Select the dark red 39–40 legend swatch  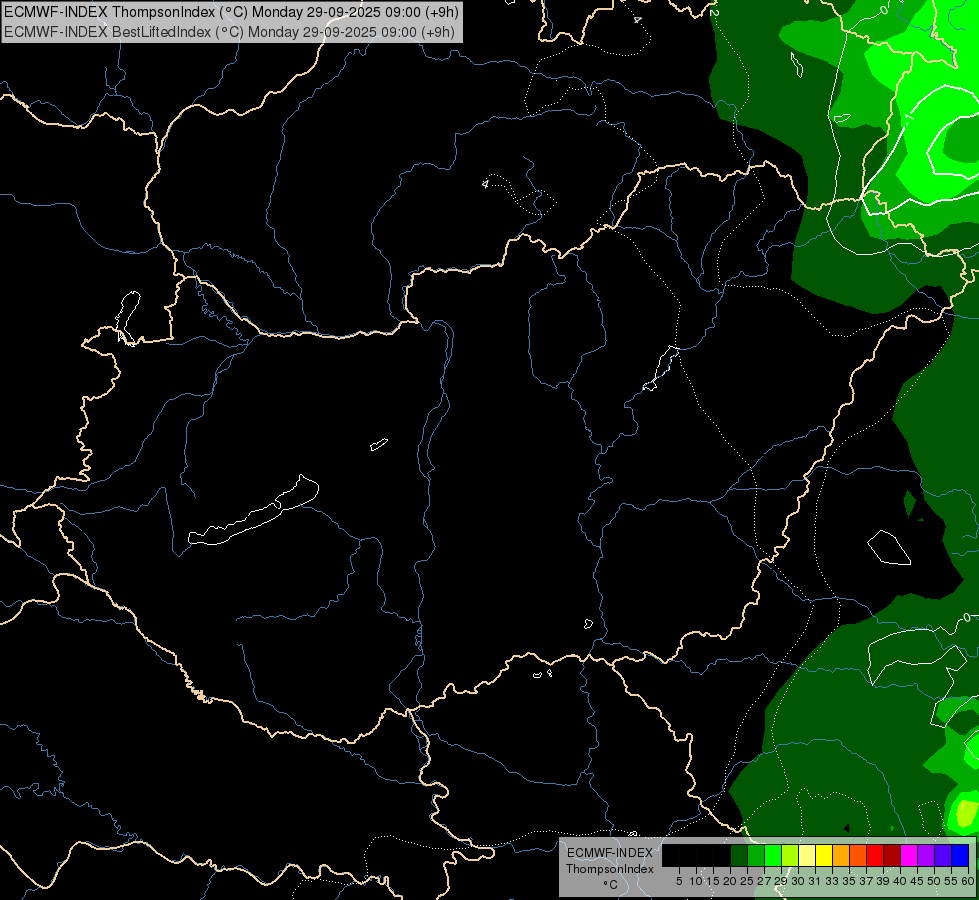892,855
